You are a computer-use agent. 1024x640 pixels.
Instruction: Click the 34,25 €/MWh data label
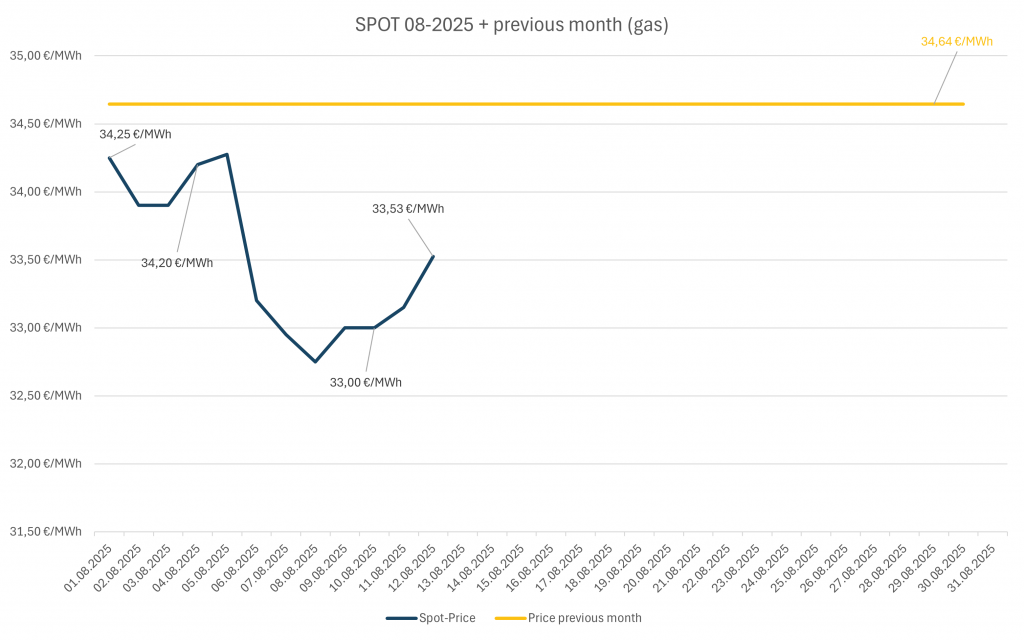tap(135, 133)
